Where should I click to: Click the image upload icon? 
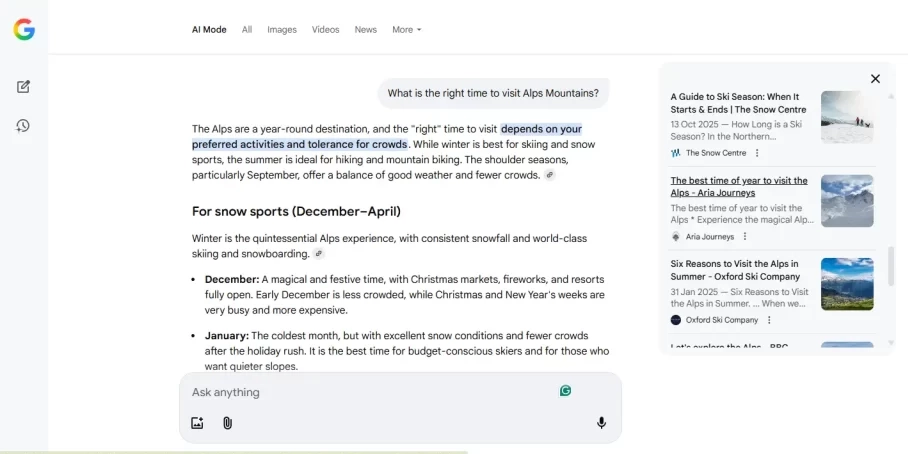coord(197,423)
